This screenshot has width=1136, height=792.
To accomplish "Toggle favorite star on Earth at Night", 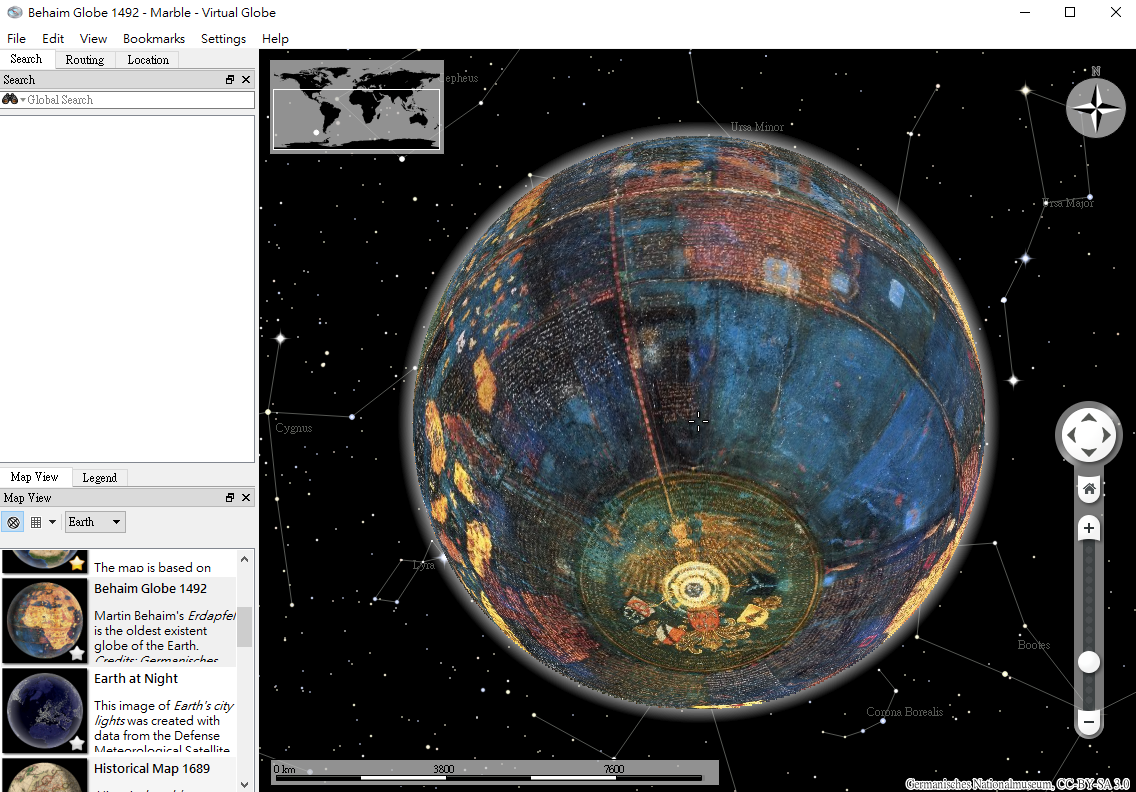I will [77, 743].
